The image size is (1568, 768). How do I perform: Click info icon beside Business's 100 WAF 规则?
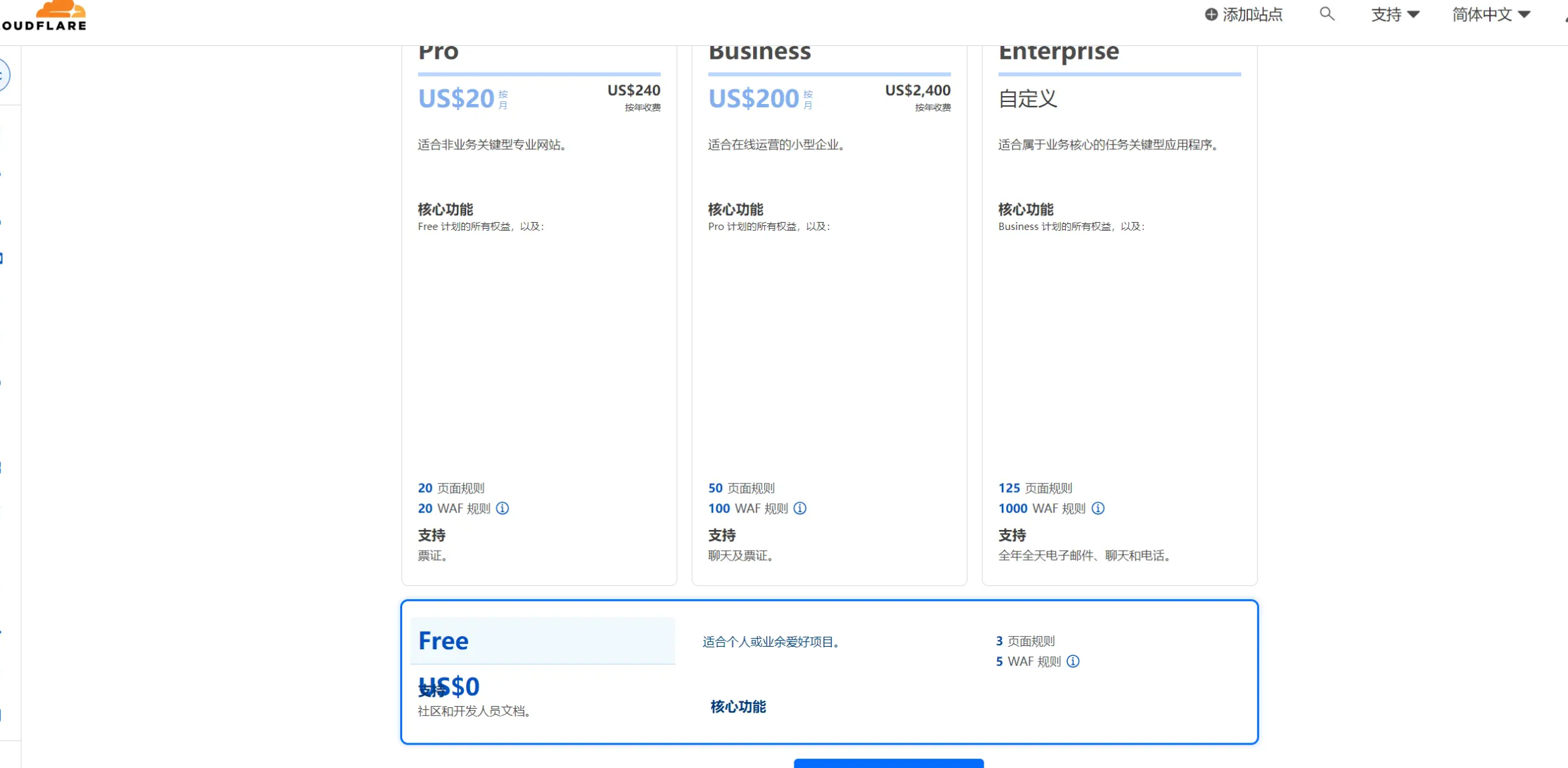pyautogui.click(x=800, y=508)
